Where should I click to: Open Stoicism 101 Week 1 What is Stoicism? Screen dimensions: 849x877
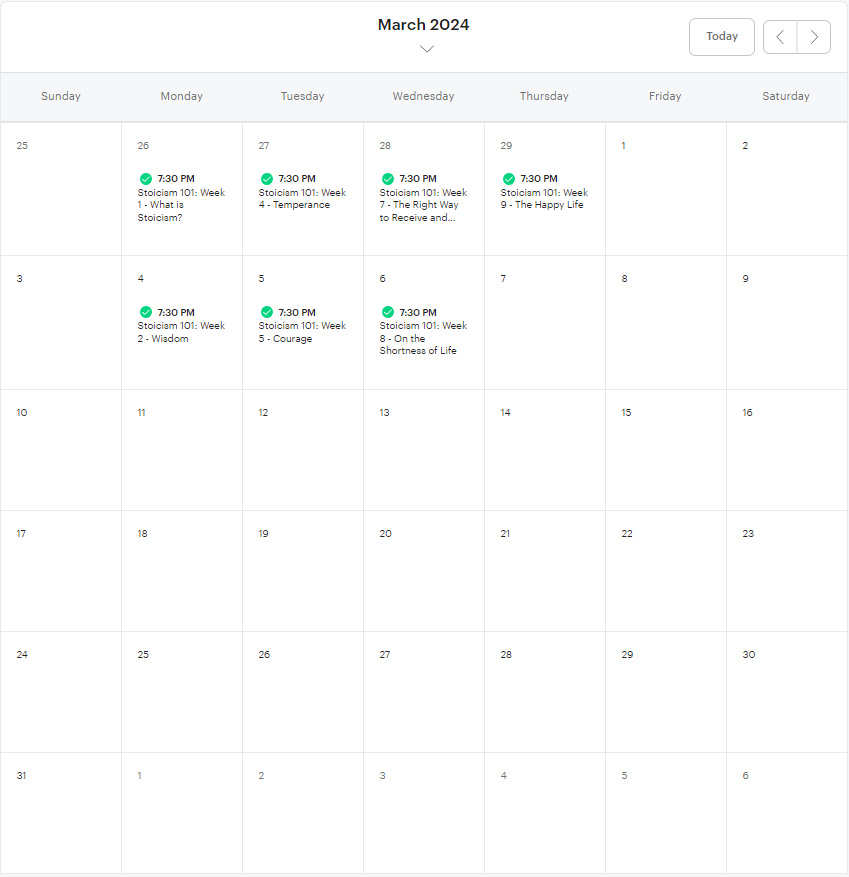point(181,198)
